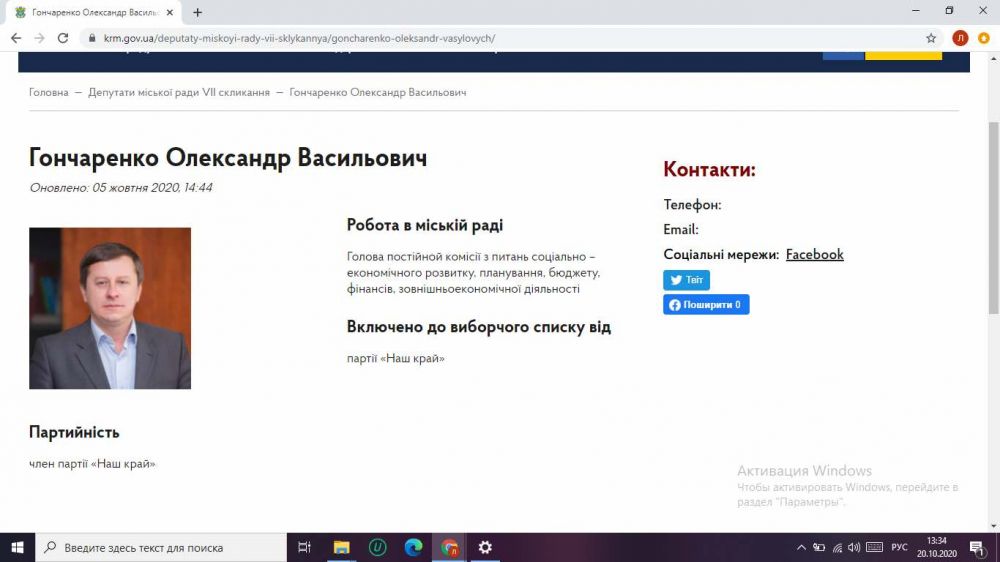This screenshot has width=1000, height=562.
Task: Open Settings gear in taskbar
Action: point(485,547)
